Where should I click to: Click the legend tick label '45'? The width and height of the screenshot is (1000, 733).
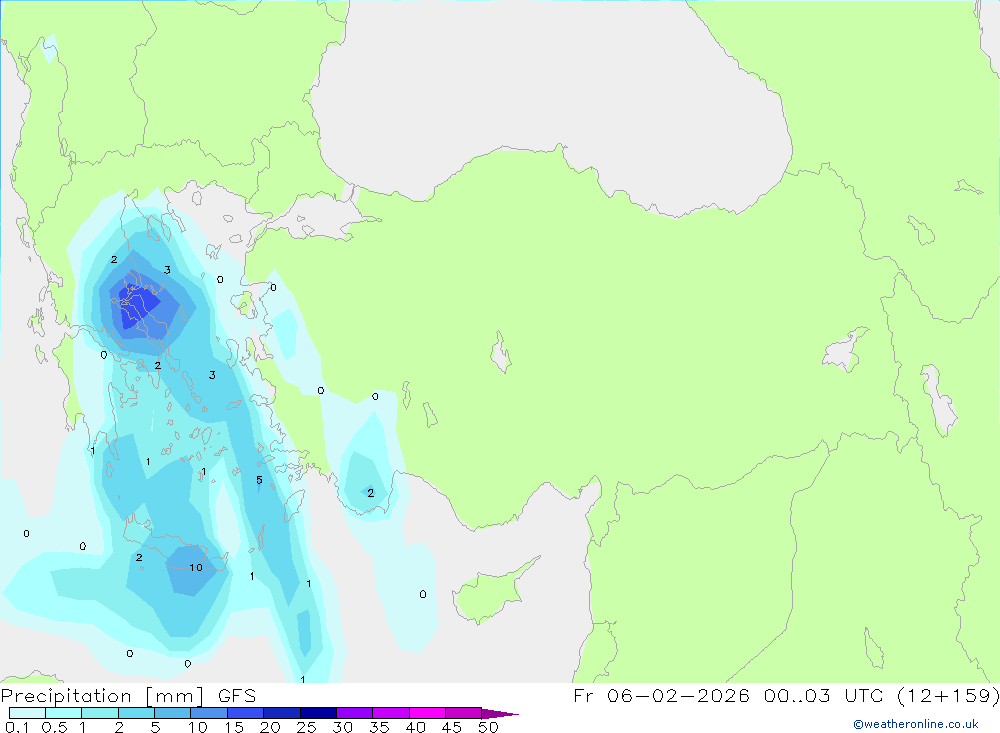click(452, 727)
